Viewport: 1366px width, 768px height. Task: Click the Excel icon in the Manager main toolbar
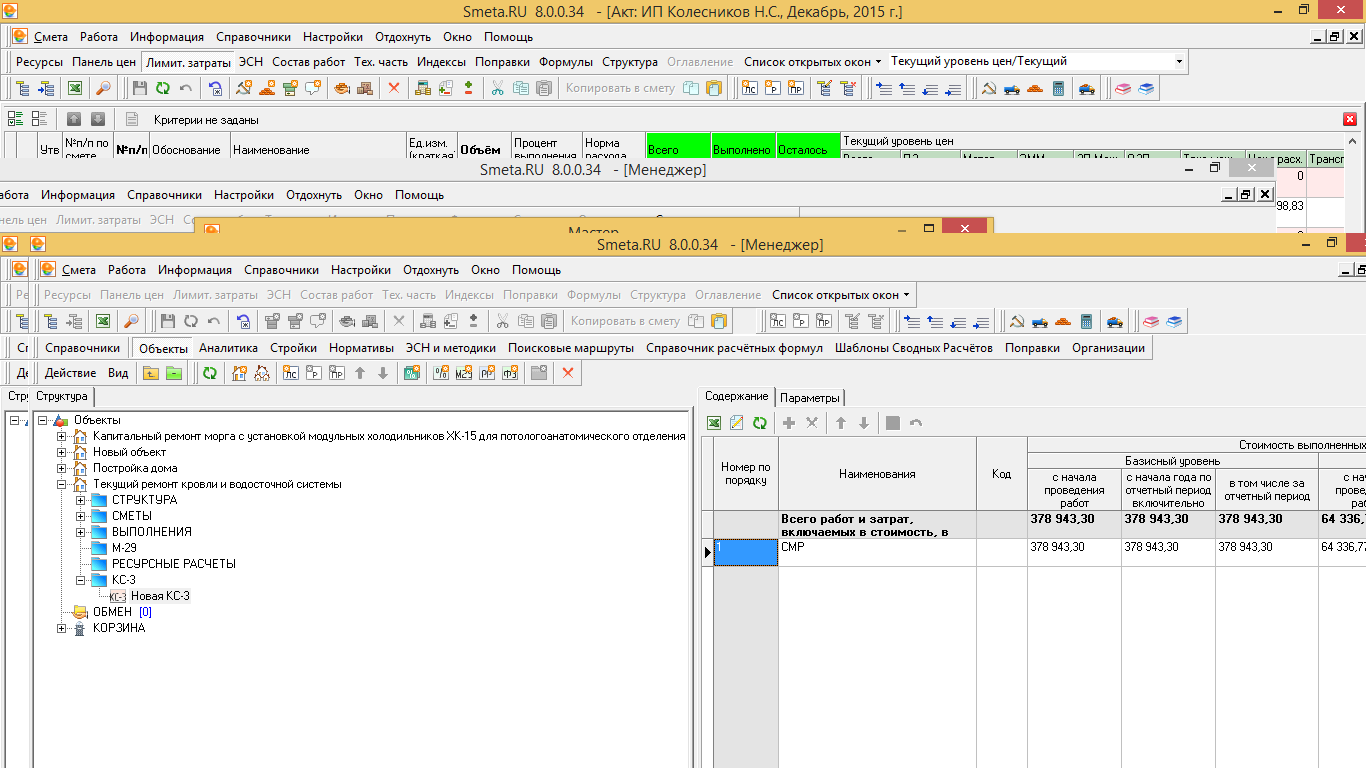[x=102, y=321]
